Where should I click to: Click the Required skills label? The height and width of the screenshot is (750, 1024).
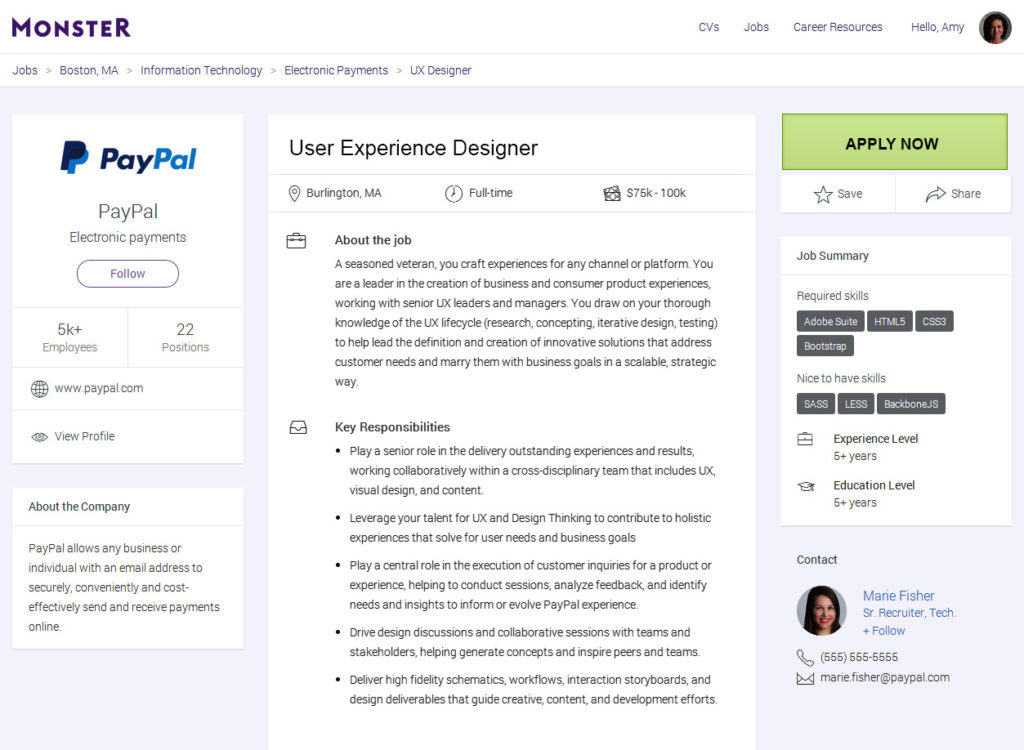click(x=833, y=296)
